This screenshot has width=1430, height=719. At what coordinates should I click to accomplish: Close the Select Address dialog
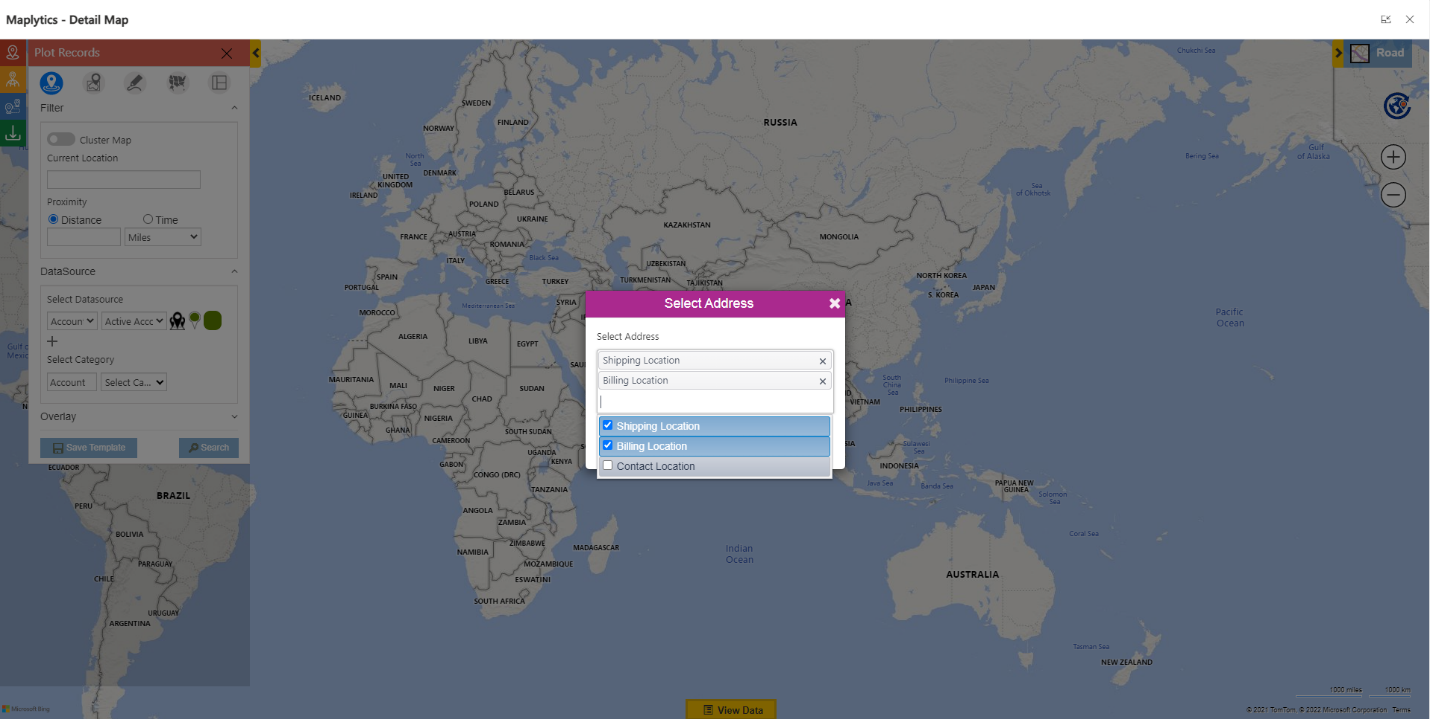[x=834, y=303]
